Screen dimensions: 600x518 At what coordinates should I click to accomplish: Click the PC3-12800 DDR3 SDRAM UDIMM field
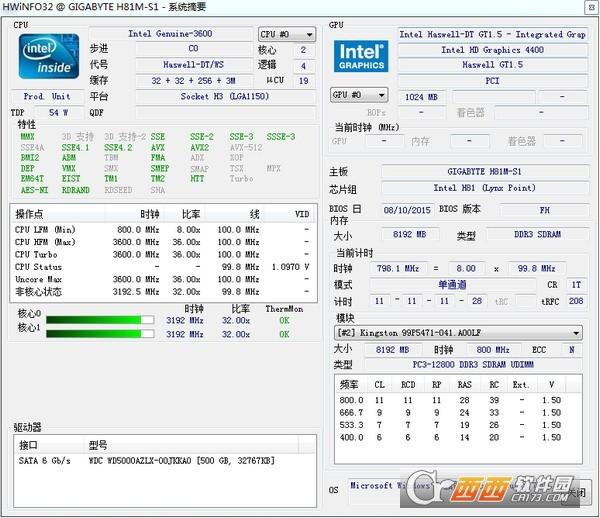473,365
